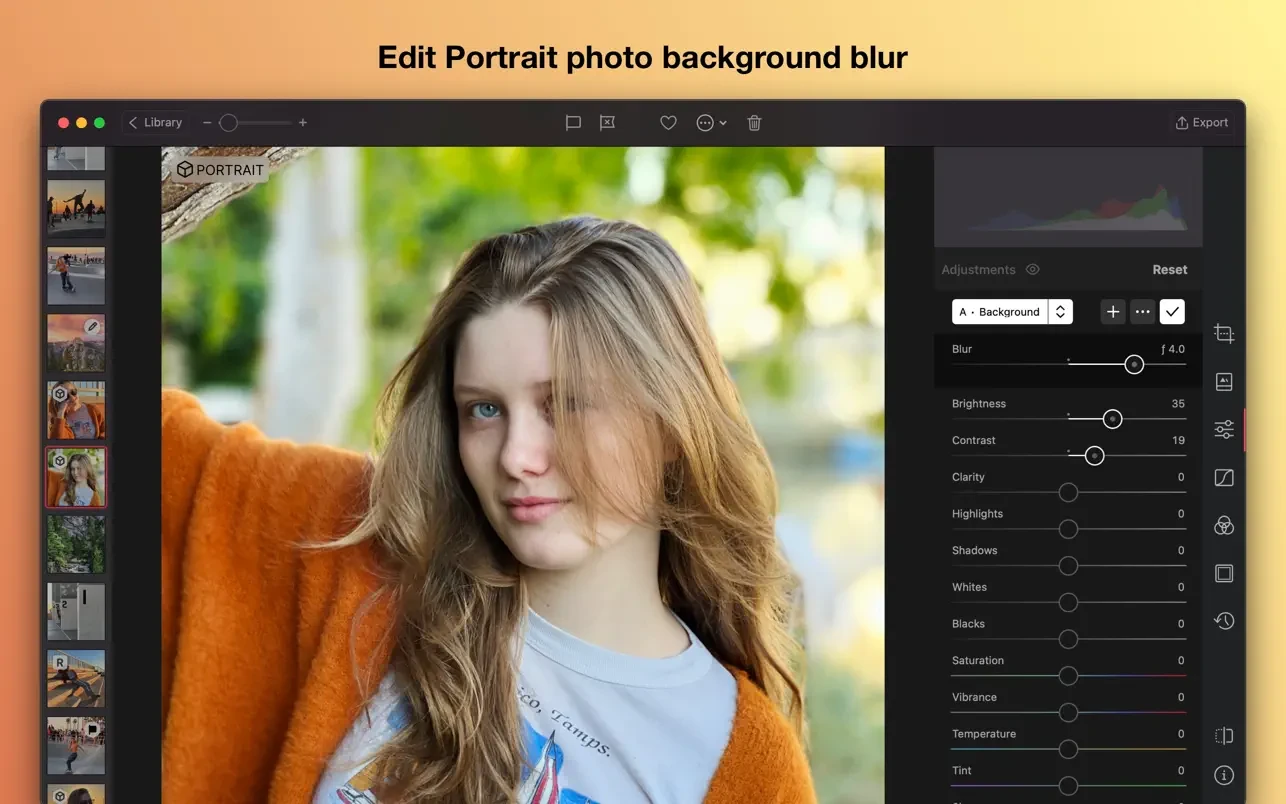Viewport: 1286px width, 804px height.
Task: Open the Adjustments panel icon
Action: pyautogui.click(x=1224, y=428)
